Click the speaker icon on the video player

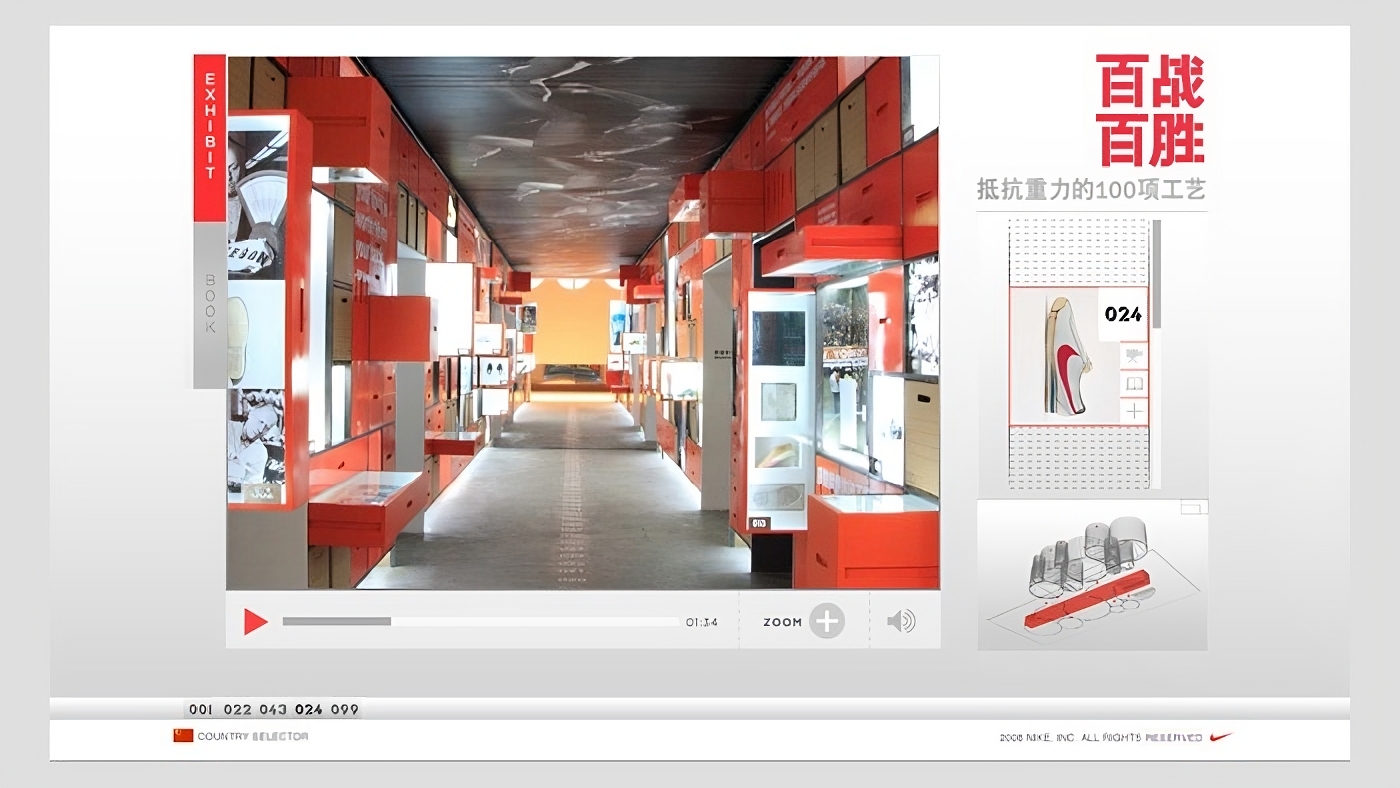pyautogui.click(x=901, y=620)
